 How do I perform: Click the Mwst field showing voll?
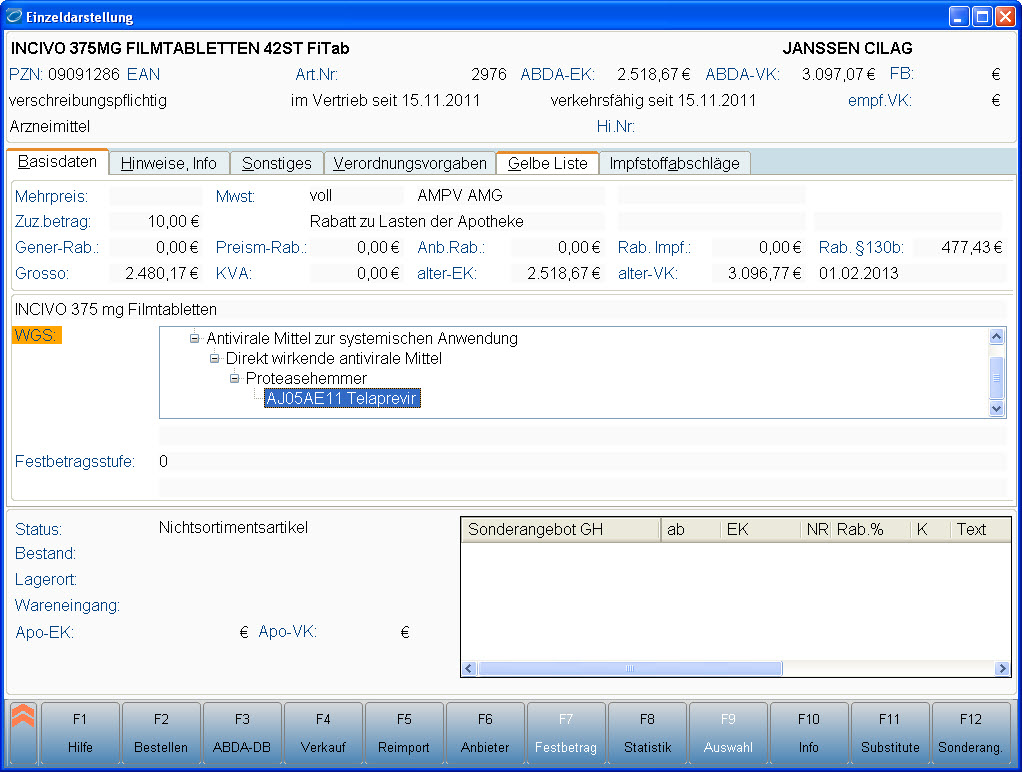point(357,196)
